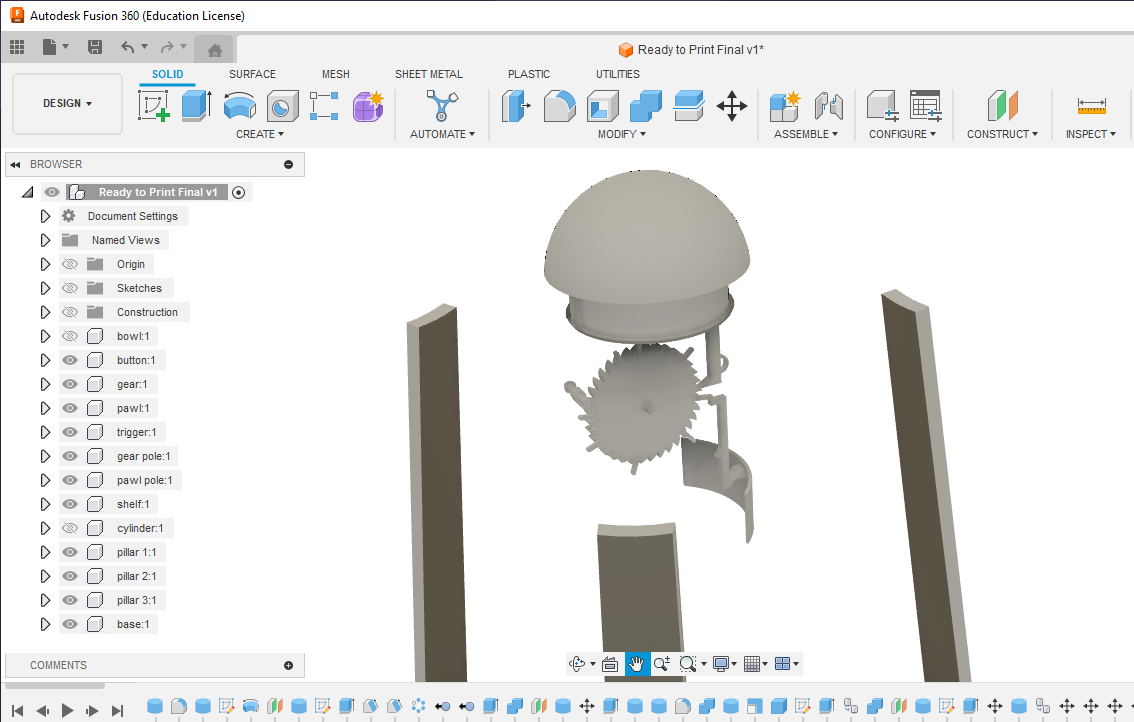Select the Move/Copy arrows tool
This screenshot has width=1134, height=722.
point(732,105)
